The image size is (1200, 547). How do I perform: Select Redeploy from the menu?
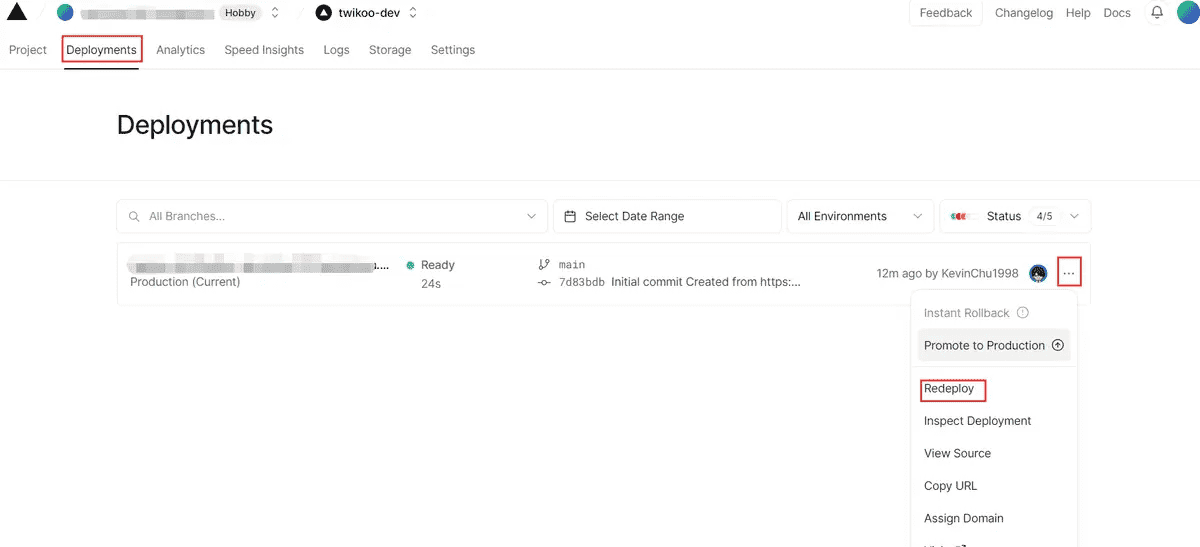949,389
